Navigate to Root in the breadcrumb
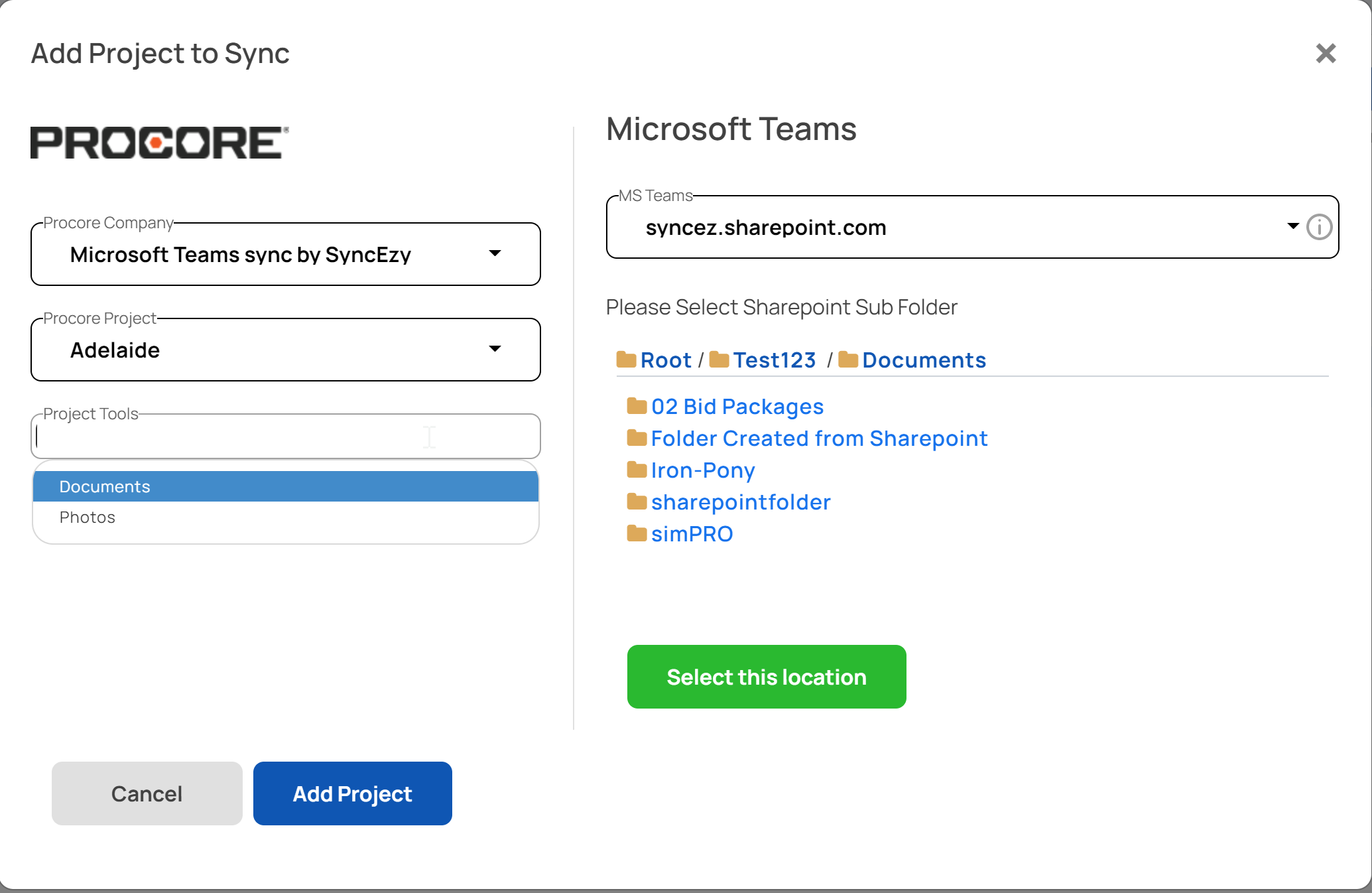Viewport: 1372px width, 893px height. coord(666,360)
